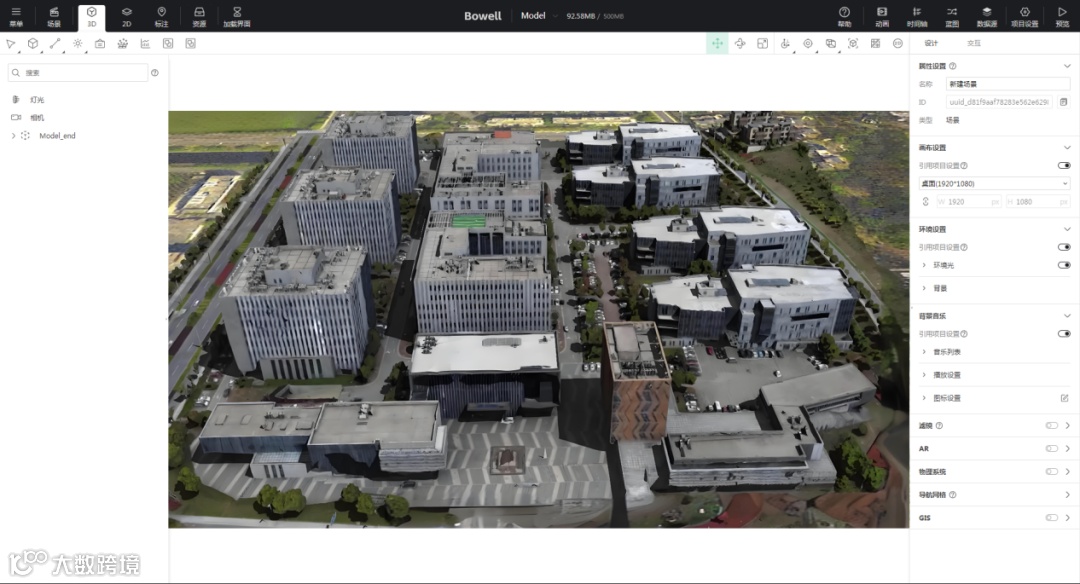The height and width of the screenshot is (584, 1080).
Task: Select the line drawing tool
Action: [x=55, y=43]
